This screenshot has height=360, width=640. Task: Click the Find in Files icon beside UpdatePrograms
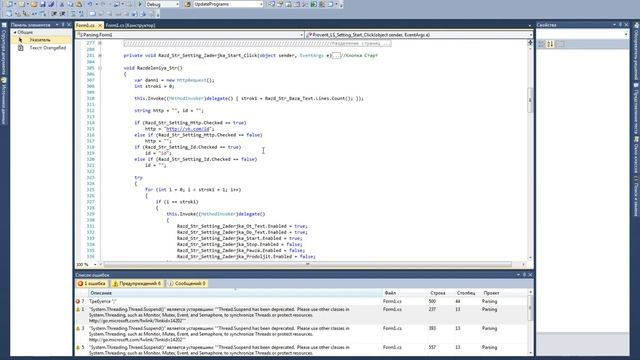tap(187, 4)
